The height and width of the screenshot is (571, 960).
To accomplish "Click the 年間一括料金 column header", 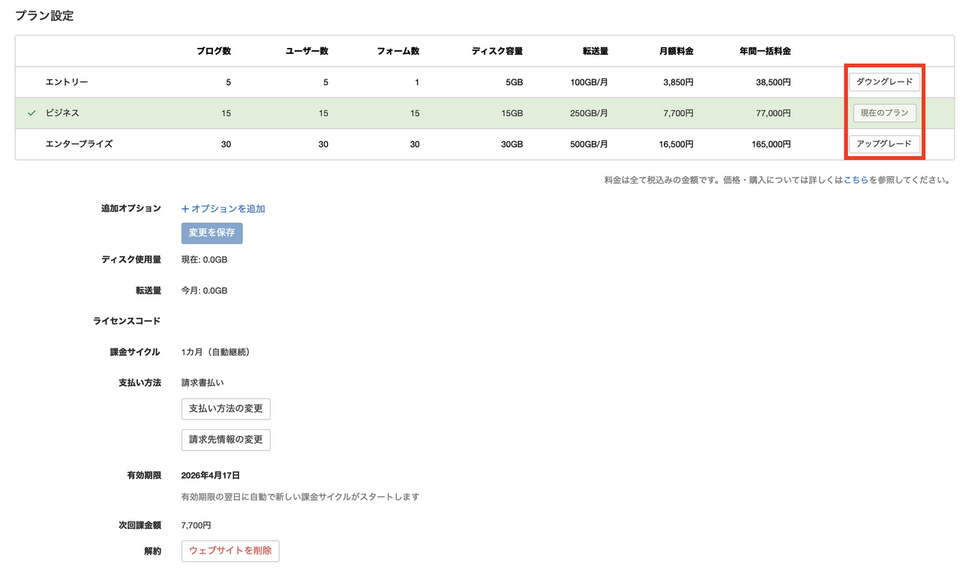I will pyautogui.click(x=765, y=51).
